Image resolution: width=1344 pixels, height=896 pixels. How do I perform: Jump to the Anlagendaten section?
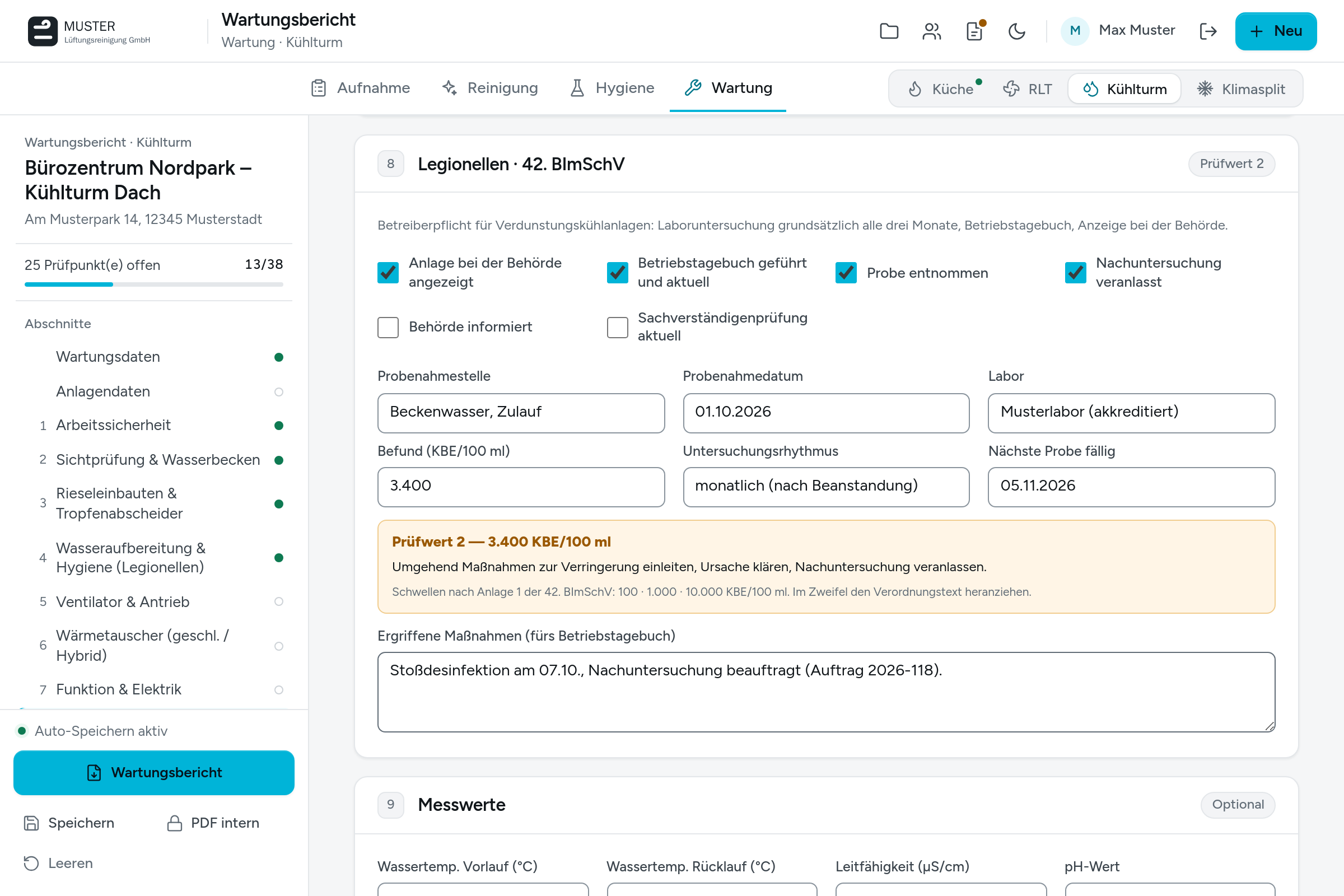(x=153, y=391)
